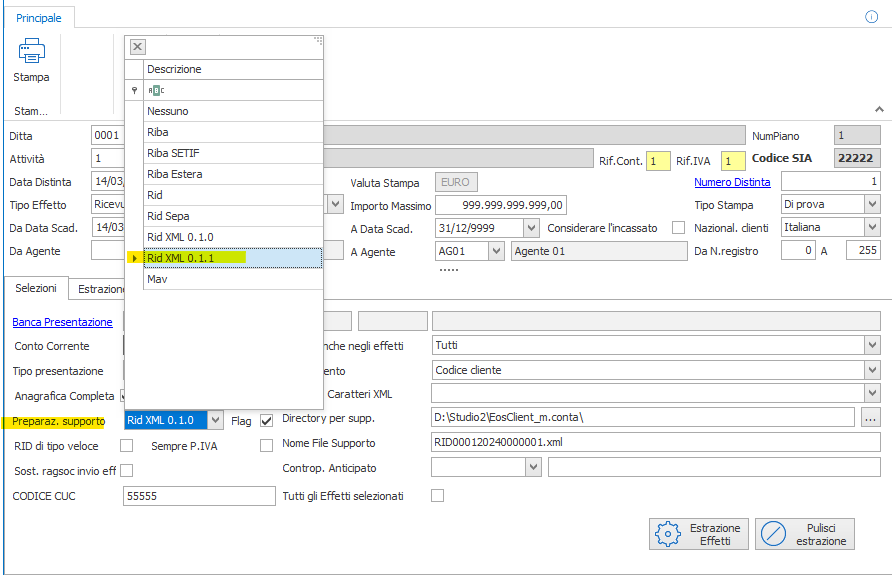Choose Rid Sepa option
This screenshot has height=575, width=892.
coord(233,216)
